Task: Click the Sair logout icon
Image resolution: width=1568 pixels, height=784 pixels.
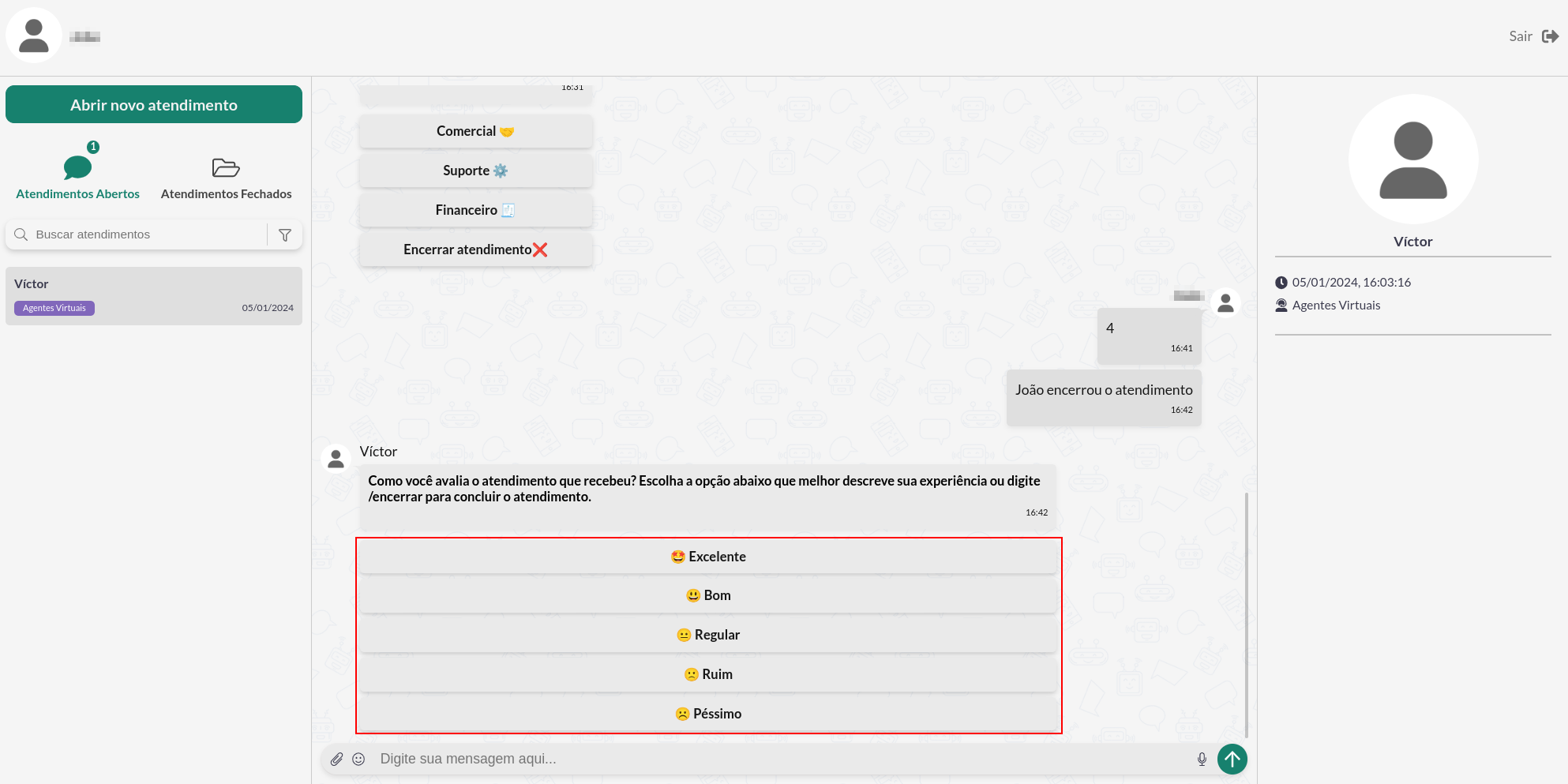Action: pos(1550,36)
